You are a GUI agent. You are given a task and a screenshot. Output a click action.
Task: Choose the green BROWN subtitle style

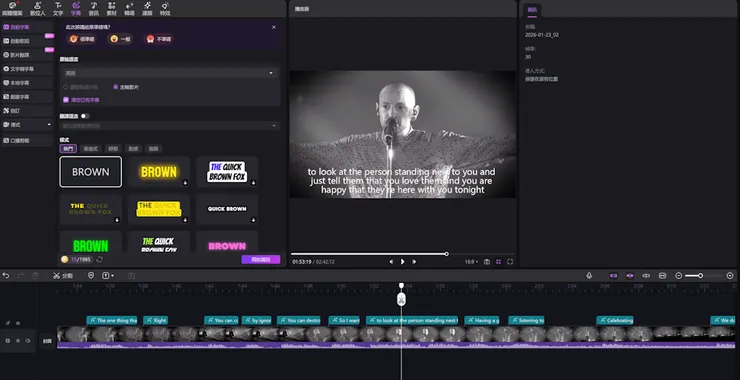91,242
